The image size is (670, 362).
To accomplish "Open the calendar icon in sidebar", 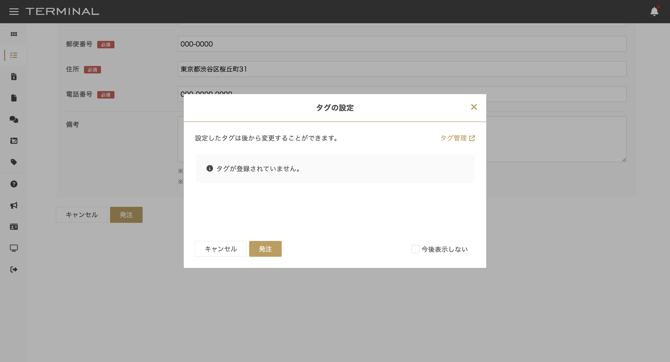I will click(x=14, y=141).
